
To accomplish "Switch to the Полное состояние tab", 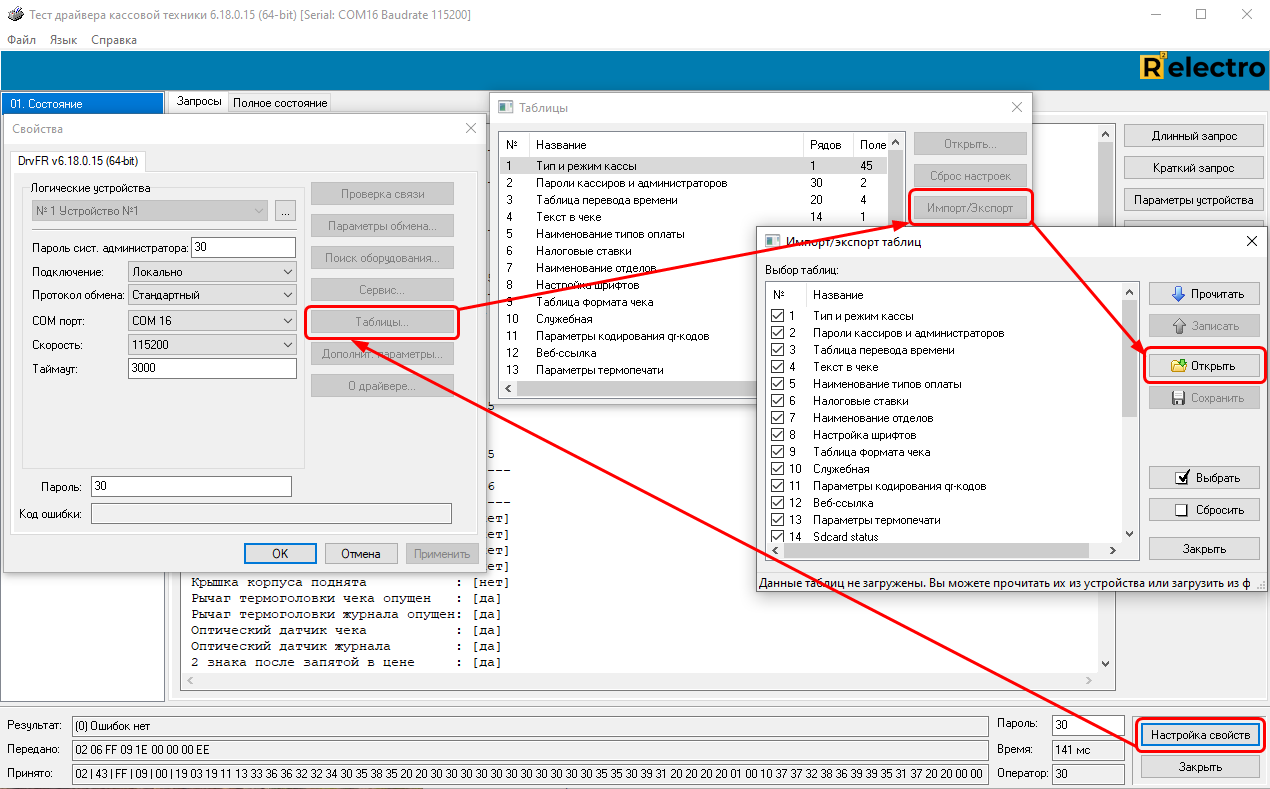I will click(x=280, y=103).
